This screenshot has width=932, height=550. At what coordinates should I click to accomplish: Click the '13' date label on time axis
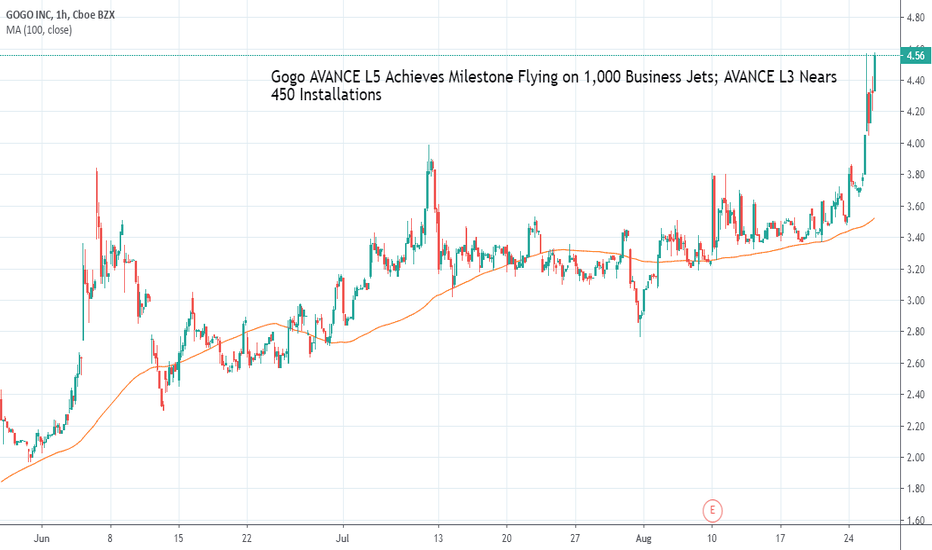click(438, 539)
